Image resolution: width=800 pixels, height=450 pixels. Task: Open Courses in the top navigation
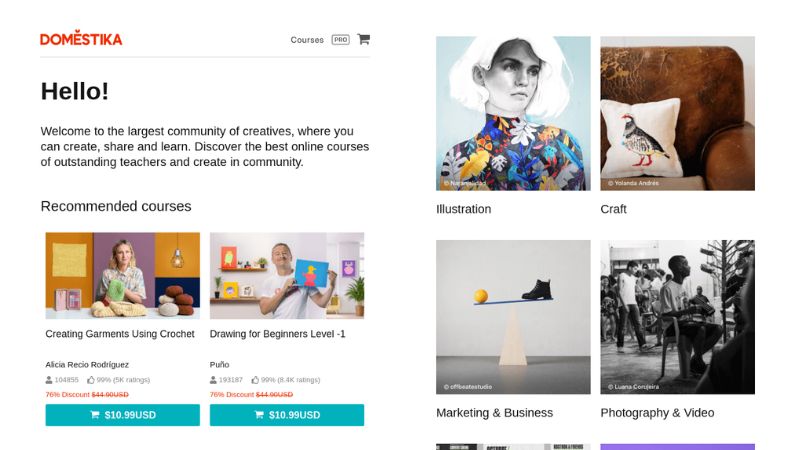(307, 40)
